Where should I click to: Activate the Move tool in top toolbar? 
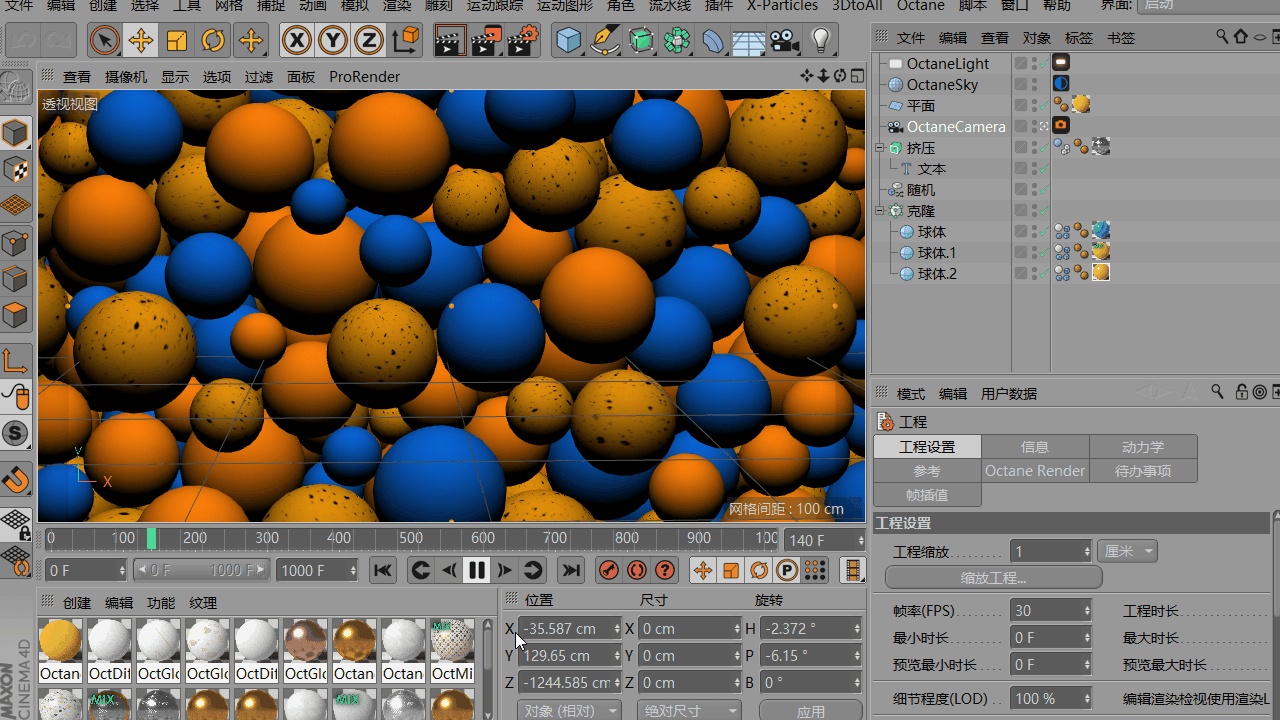pyautogui.click(x=140, y=41)
